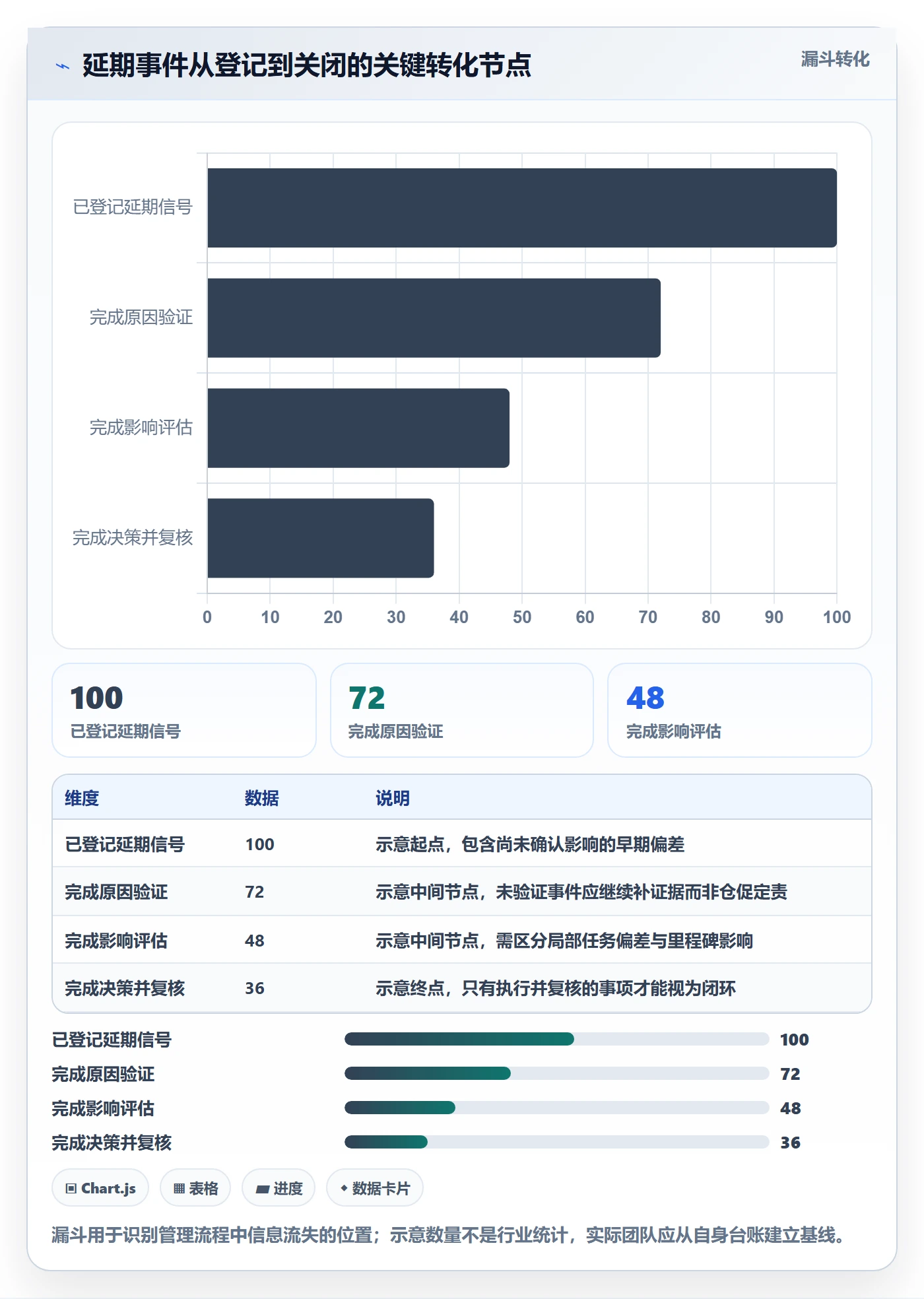Open the stat card showing 48

740,710
